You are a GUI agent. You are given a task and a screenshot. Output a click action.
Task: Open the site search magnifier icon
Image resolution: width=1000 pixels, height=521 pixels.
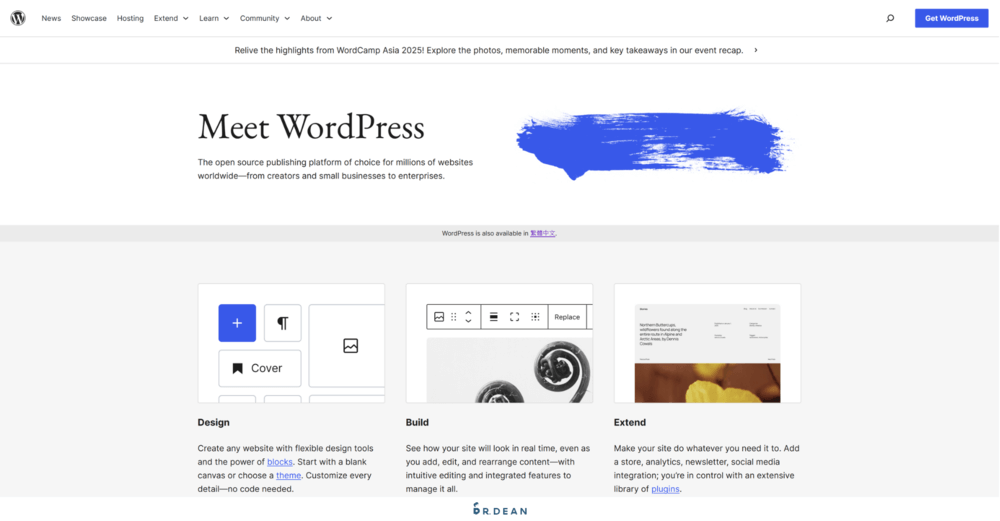pyautogui.click(x=890, y=18)
